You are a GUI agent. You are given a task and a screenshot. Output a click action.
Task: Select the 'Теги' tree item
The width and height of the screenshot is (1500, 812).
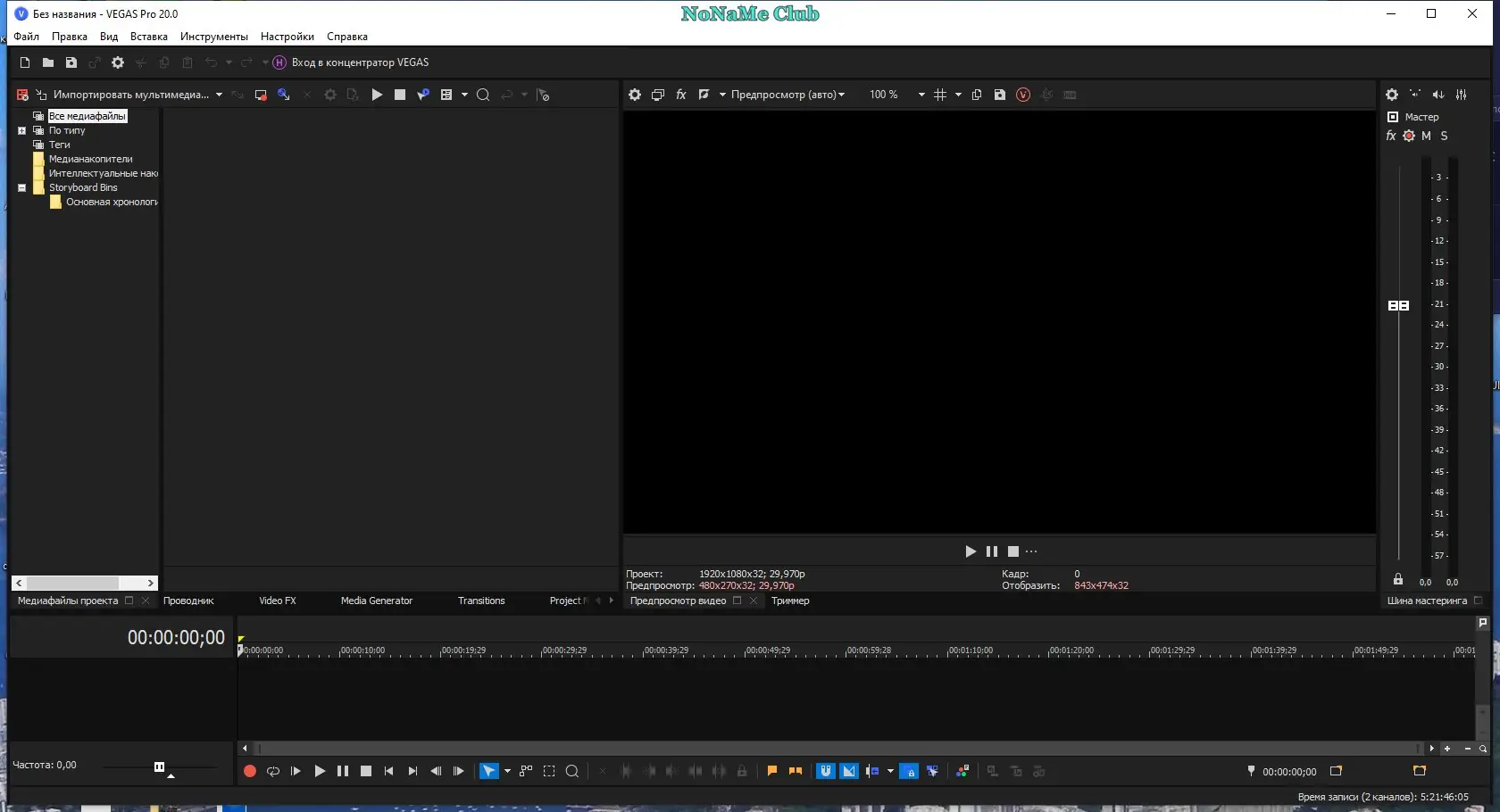[x=60, y=145]
